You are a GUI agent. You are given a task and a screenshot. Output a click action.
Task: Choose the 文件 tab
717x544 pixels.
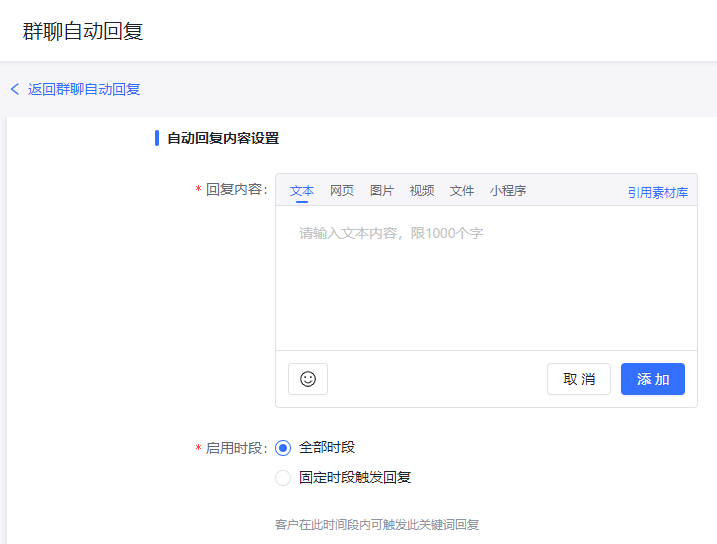pyautogui.click(x=462, y=191)
